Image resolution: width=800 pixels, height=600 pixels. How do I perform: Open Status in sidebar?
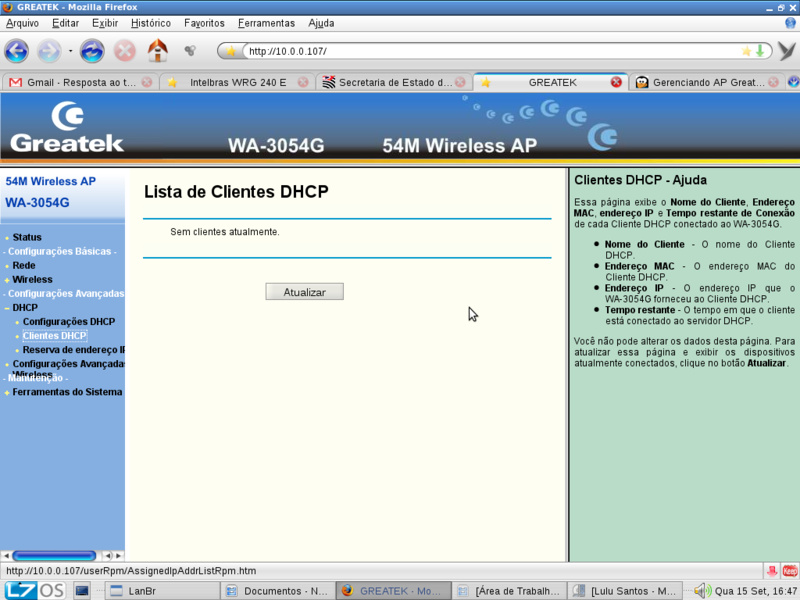pos(27,237)
